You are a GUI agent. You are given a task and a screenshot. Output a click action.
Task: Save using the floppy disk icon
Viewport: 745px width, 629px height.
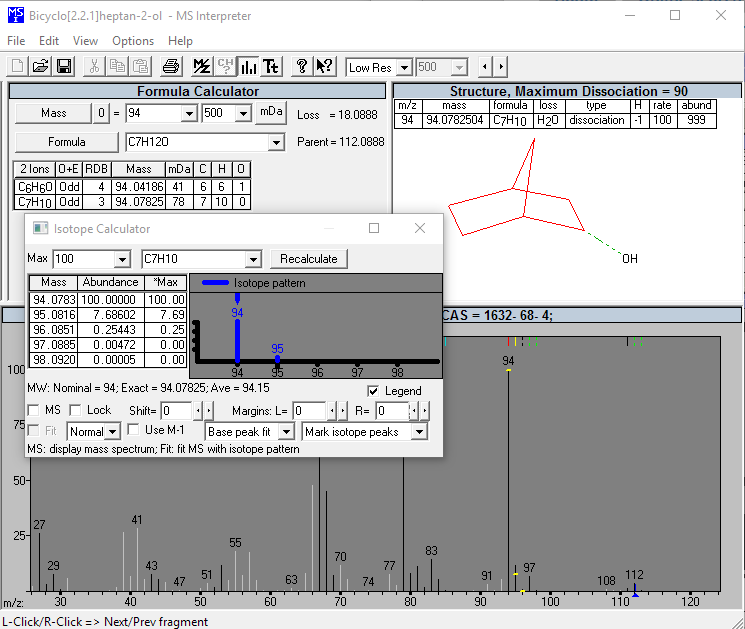pyautogui.click(x=64, y=67)
